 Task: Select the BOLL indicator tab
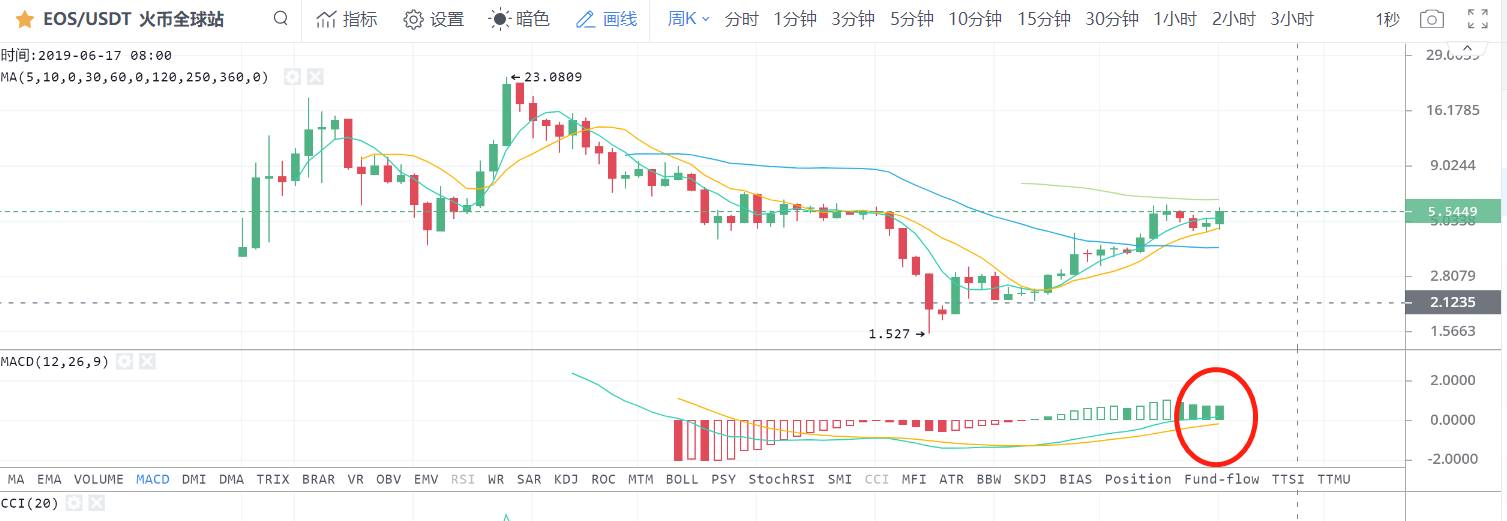pos(682,479)
